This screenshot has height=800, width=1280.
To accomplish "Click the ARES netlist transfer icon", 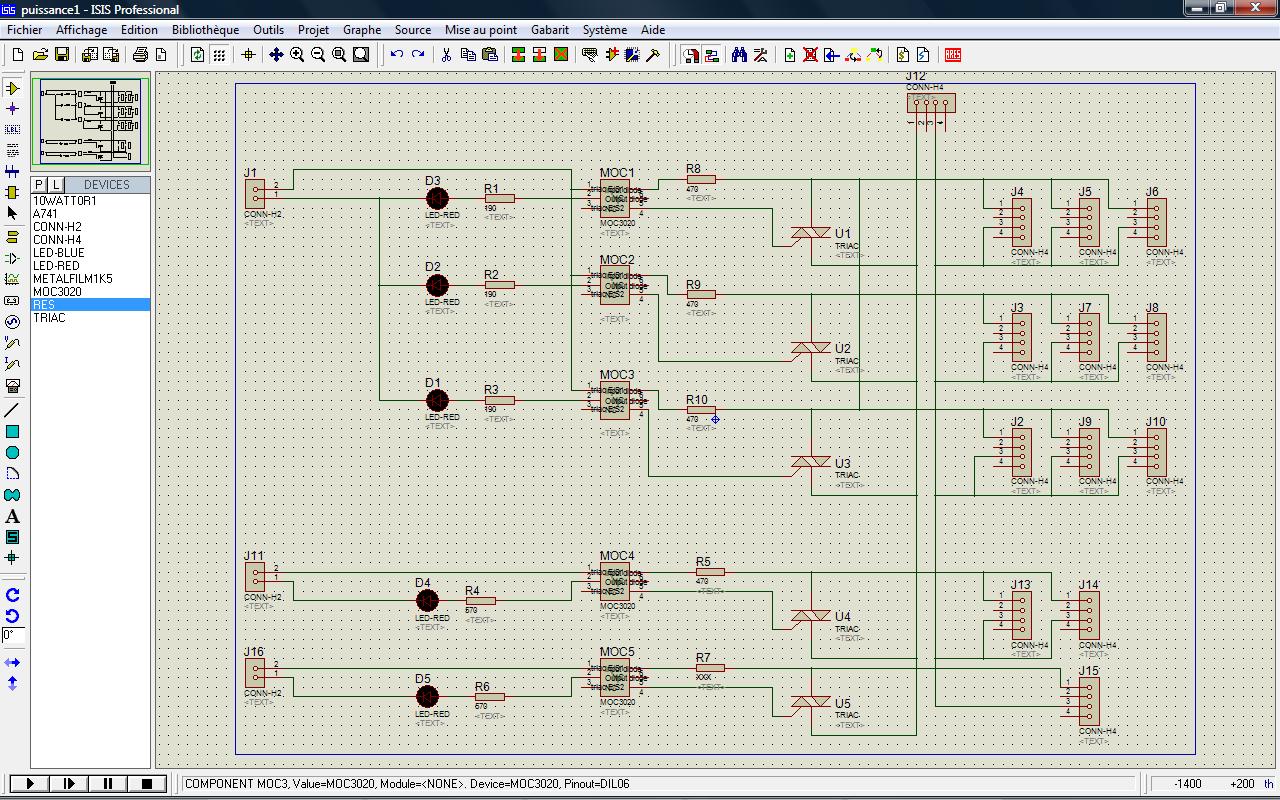I will point(952,55).
